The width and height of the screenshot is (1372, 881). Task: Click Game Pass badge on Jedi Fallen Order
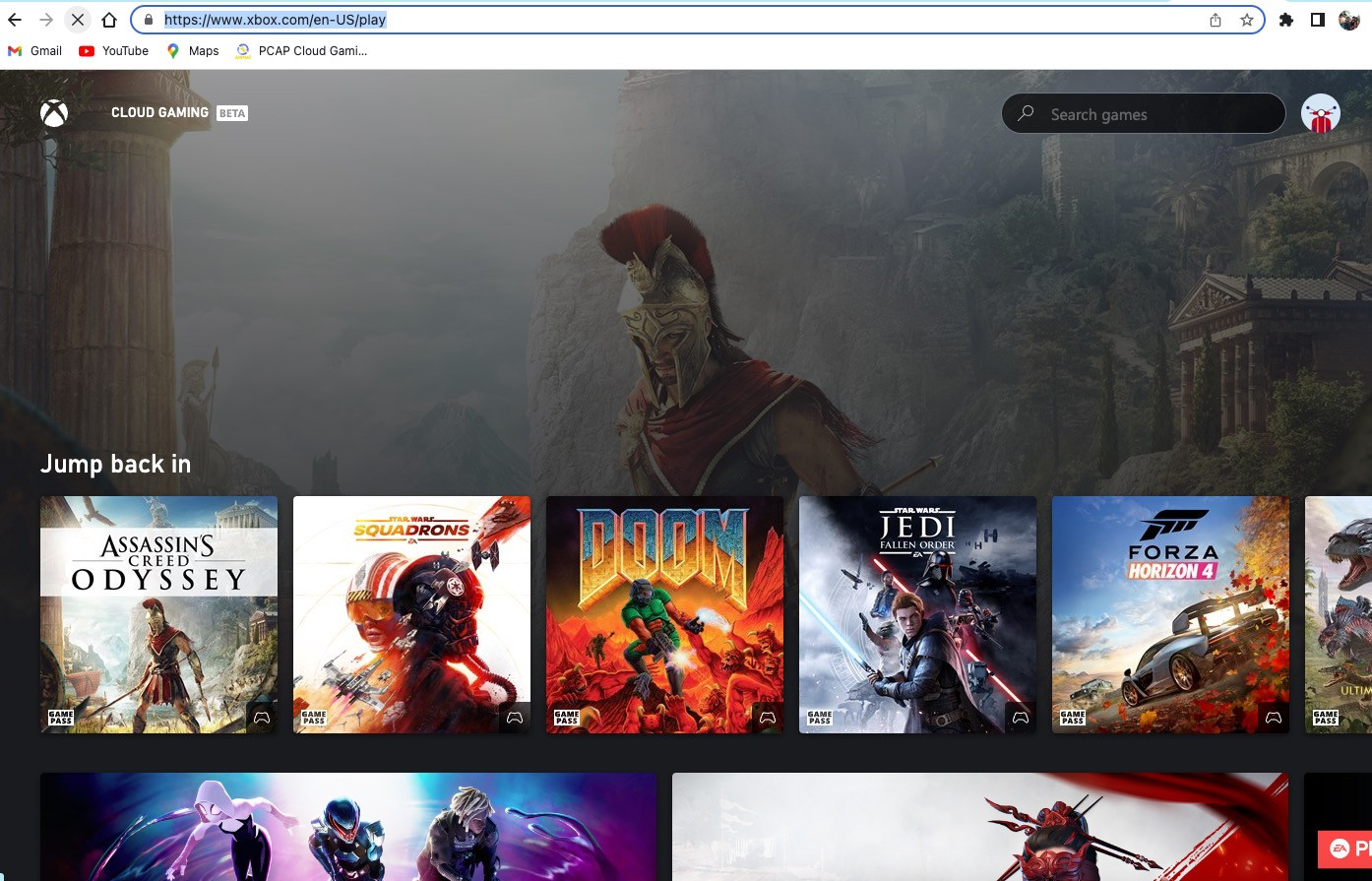tap(820, 718)
